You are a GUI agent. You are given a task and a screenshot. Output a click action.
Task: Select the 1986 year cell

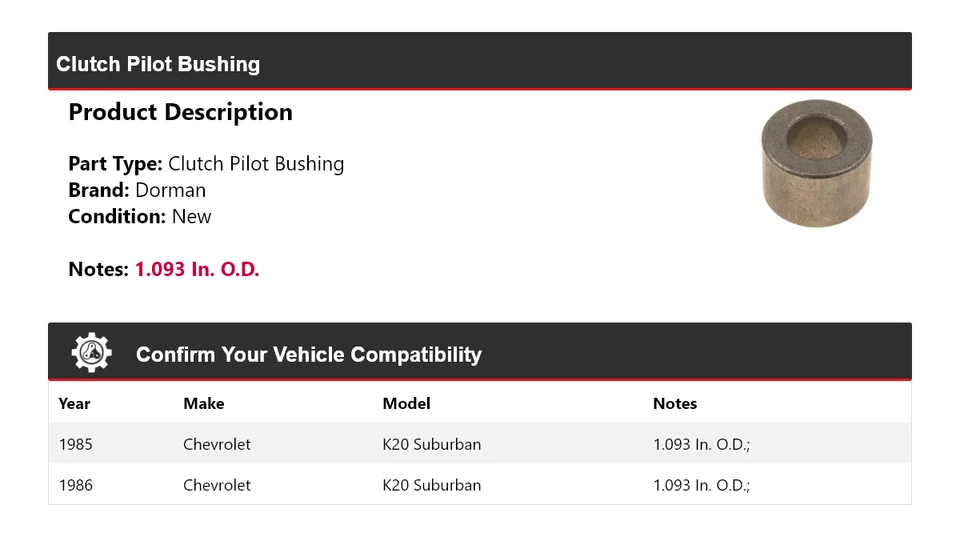tap(76, 485)
